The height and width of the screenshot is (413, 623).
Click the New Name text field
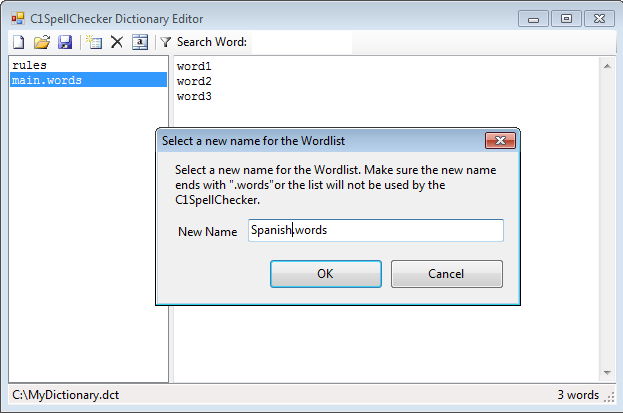click(376, 230)
